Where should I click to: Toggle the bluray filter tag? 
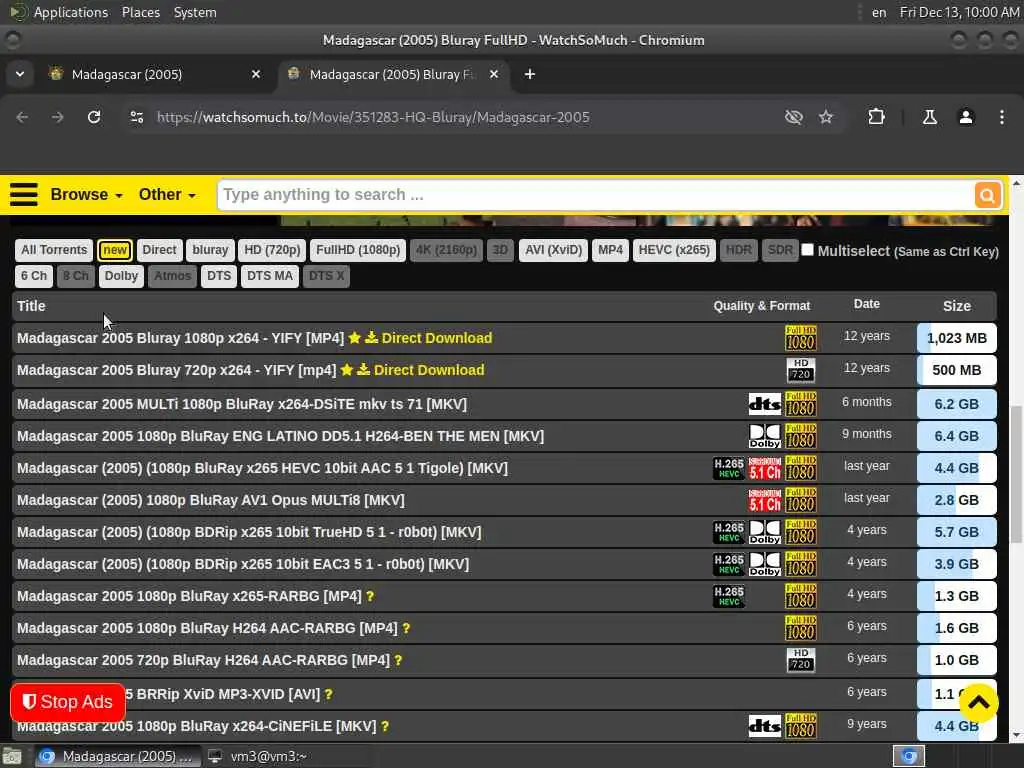pos(210,250)
